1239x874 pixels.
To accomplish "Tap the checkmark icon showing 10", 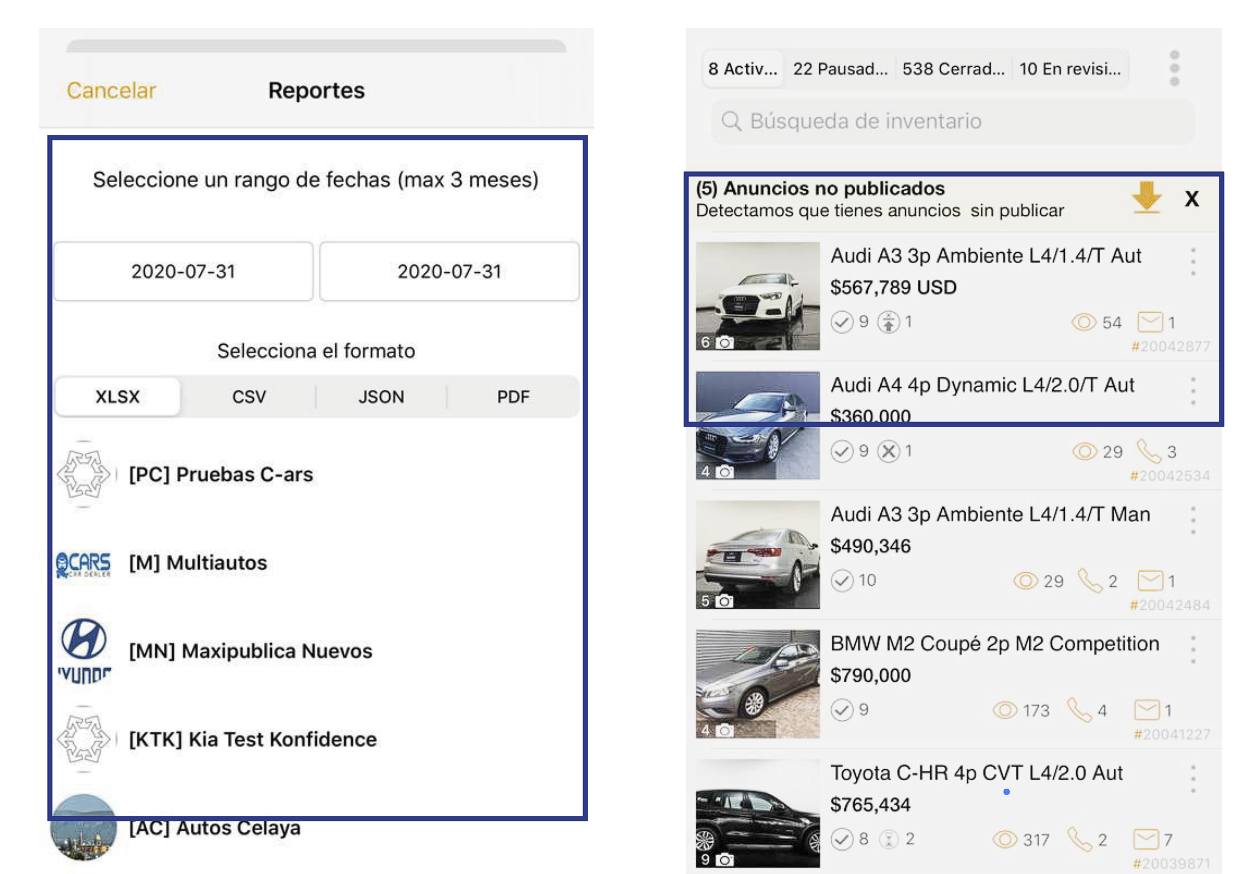I will [843, 580].
